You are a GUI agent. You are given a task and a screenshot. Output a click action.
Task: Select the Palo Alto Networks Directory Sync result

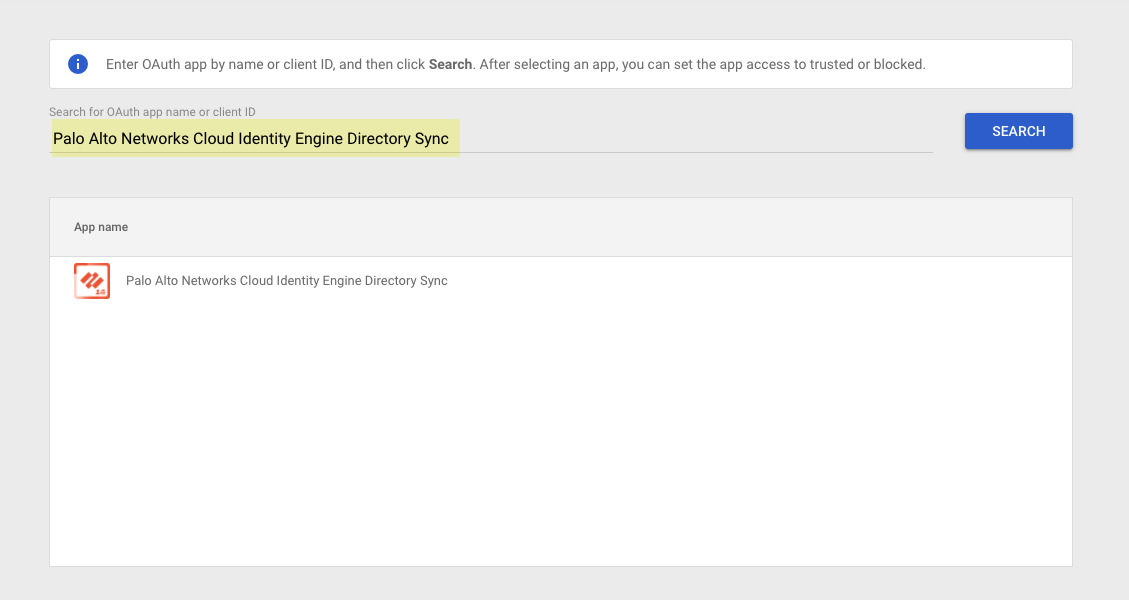click(286, 281)
